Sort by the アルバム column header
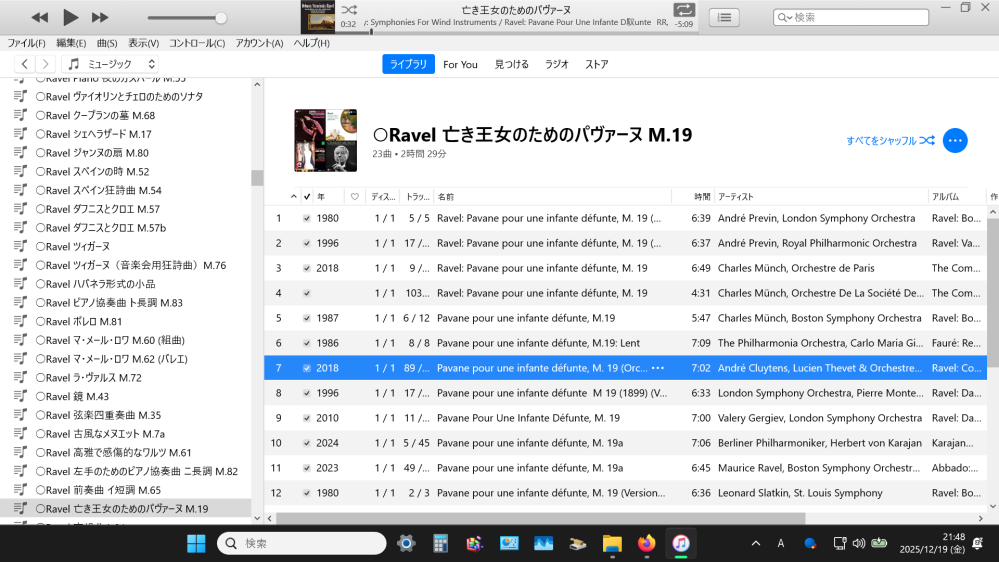Image resolution: width=999 pixels, height=562 pixels. pyautogui.click(x=956, y=197)
